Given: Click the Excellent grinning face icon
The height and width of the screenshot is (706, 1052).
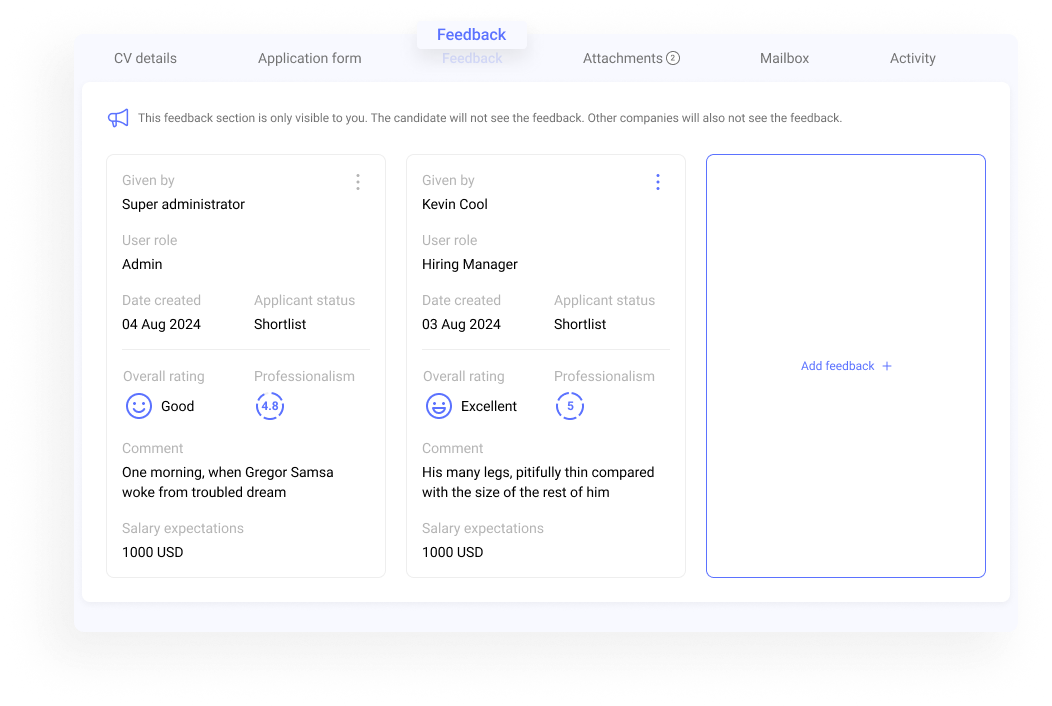Looking at the screenshot, I should coord(438,406).
